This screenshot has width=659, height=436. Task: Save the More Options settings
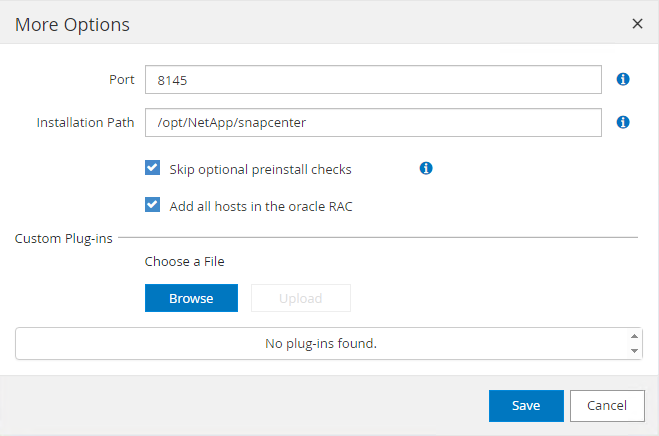(x=526, y=405)
